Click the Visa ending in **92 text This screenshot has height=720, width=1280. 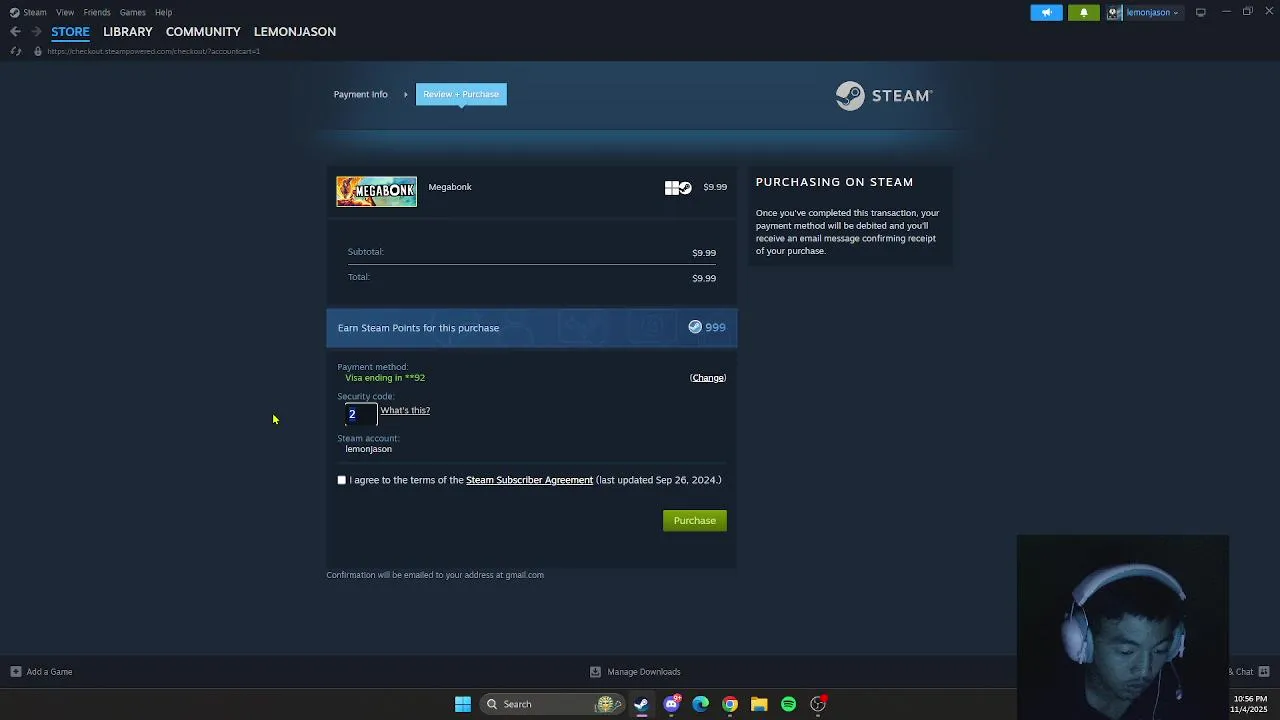click(x=385, y=378)
